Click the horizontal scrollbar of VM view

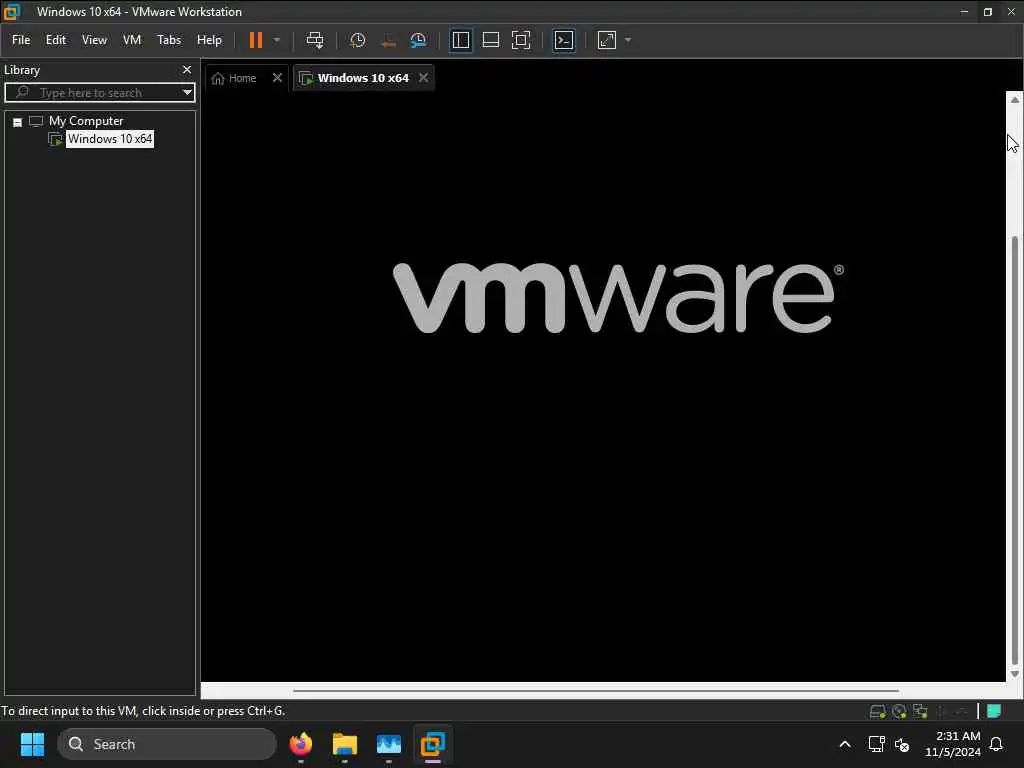(596, 690)
